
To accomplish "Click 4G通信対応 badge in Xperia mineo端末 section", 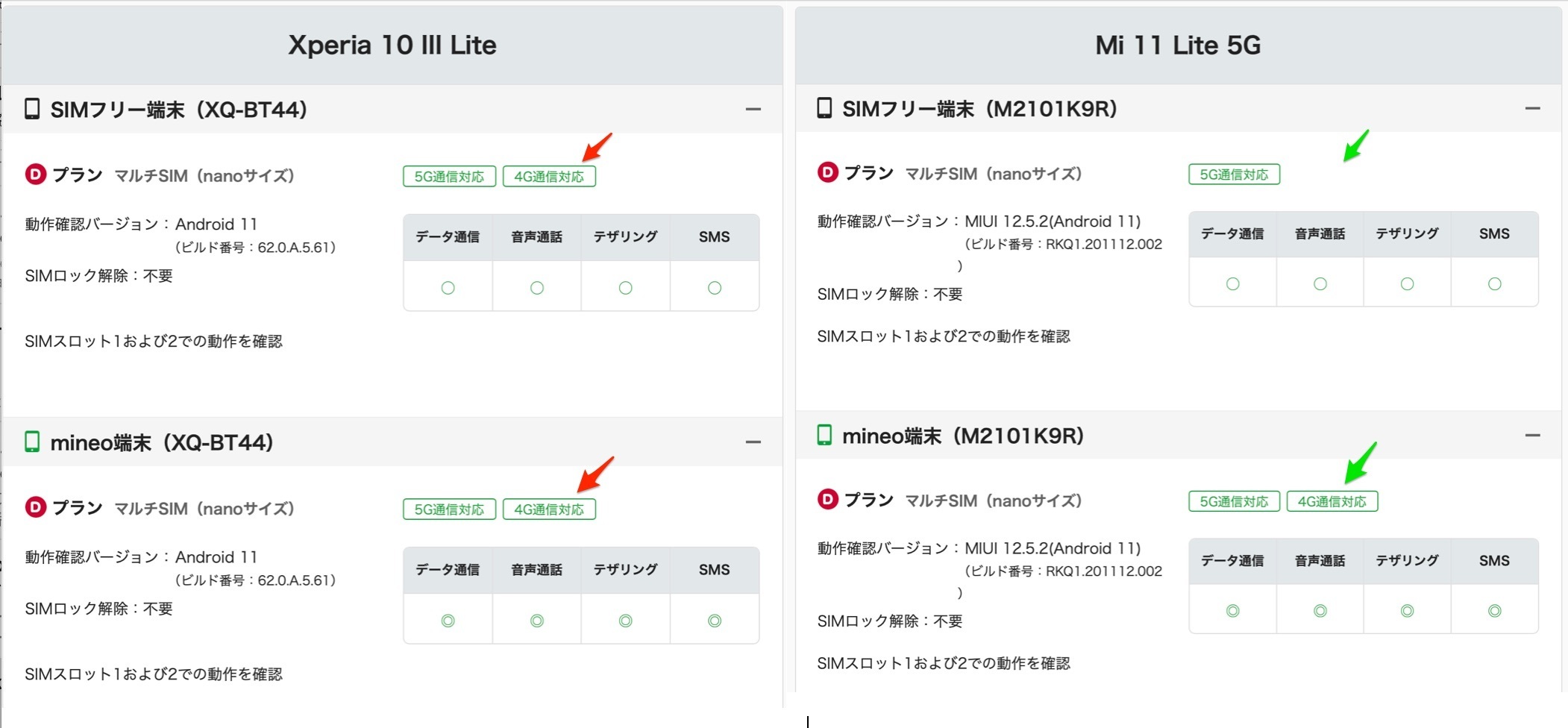I will tap(549, 509).
